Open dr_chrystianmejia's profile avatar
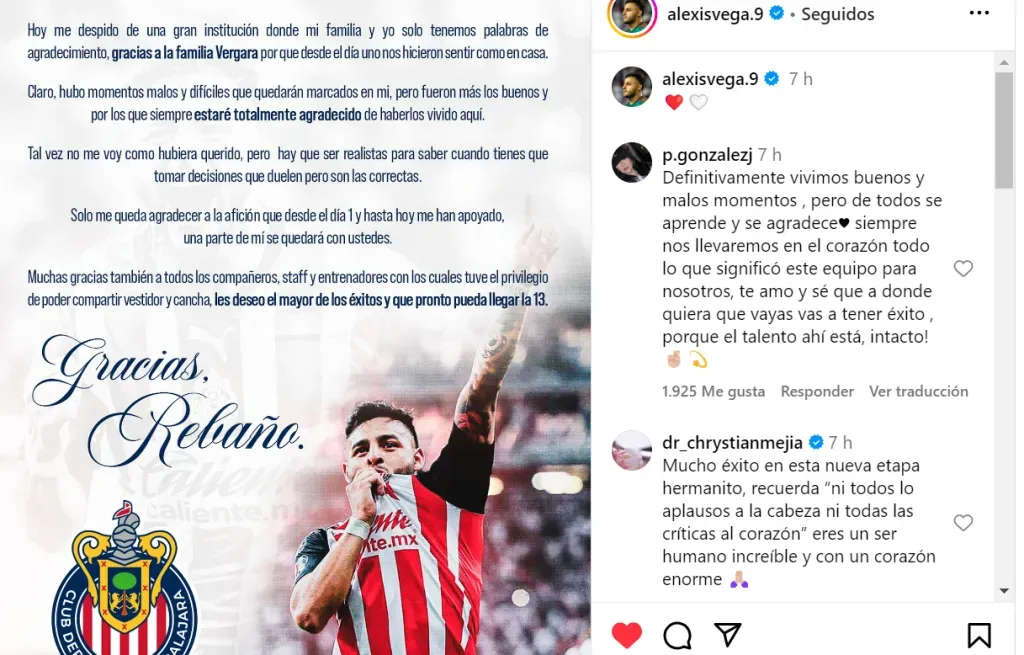Screen dimensions: 1024x655 coord(632,451)
